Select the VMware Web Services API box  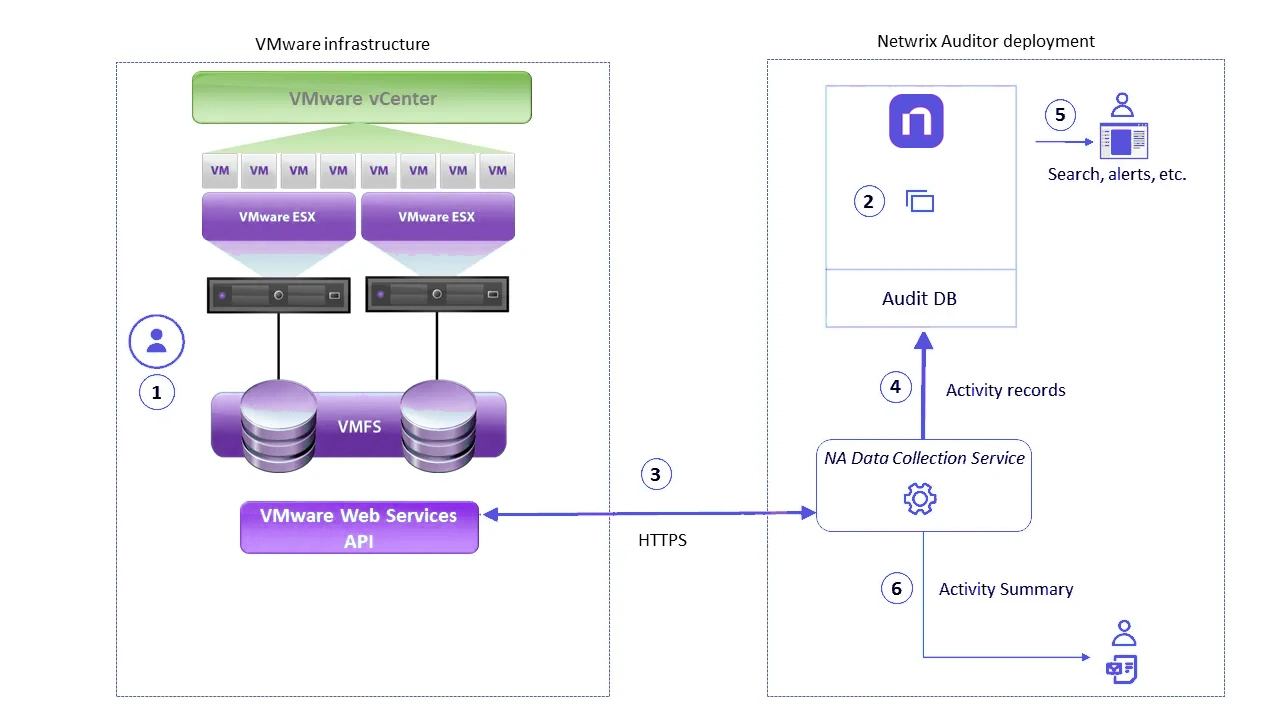tap(359, 527)
